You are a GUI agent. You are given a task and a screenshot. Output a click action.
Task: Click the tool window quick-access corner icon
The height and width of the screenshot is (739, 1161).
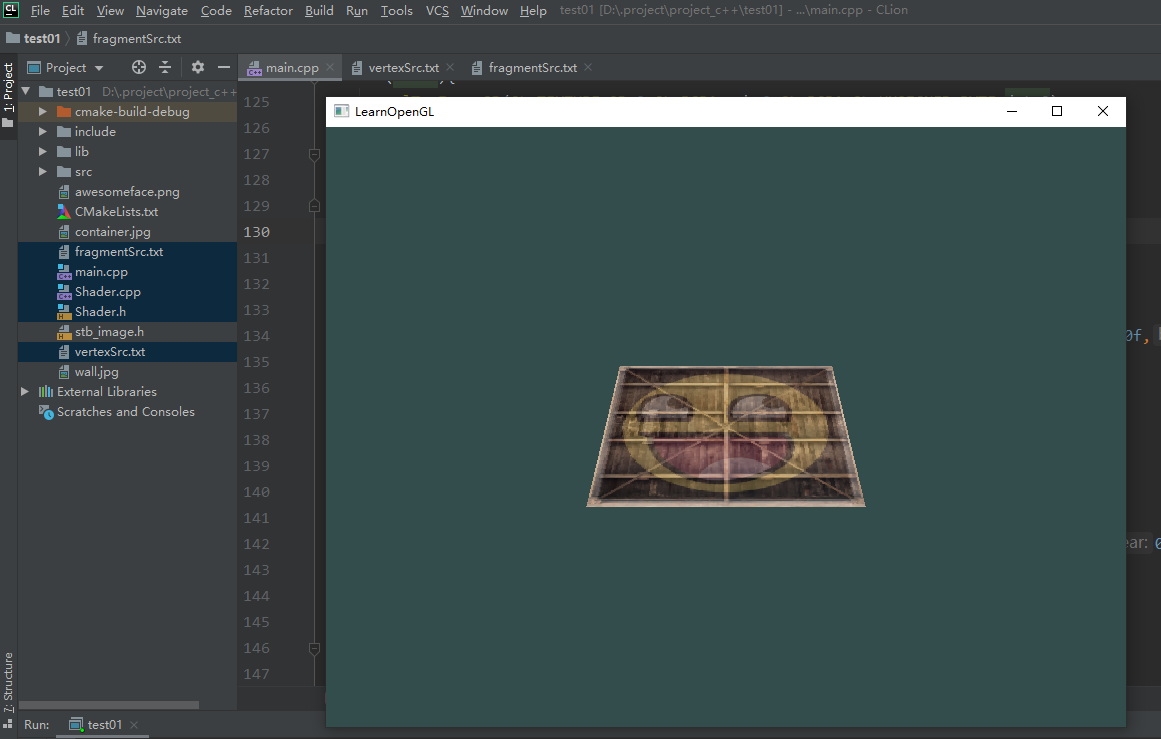(7, 724)
